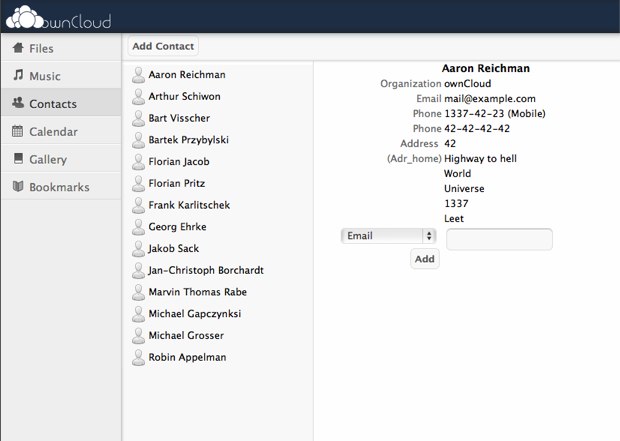
Task: Click avatar icon beside Michael Grosser
Action: (x=138, y=336)
